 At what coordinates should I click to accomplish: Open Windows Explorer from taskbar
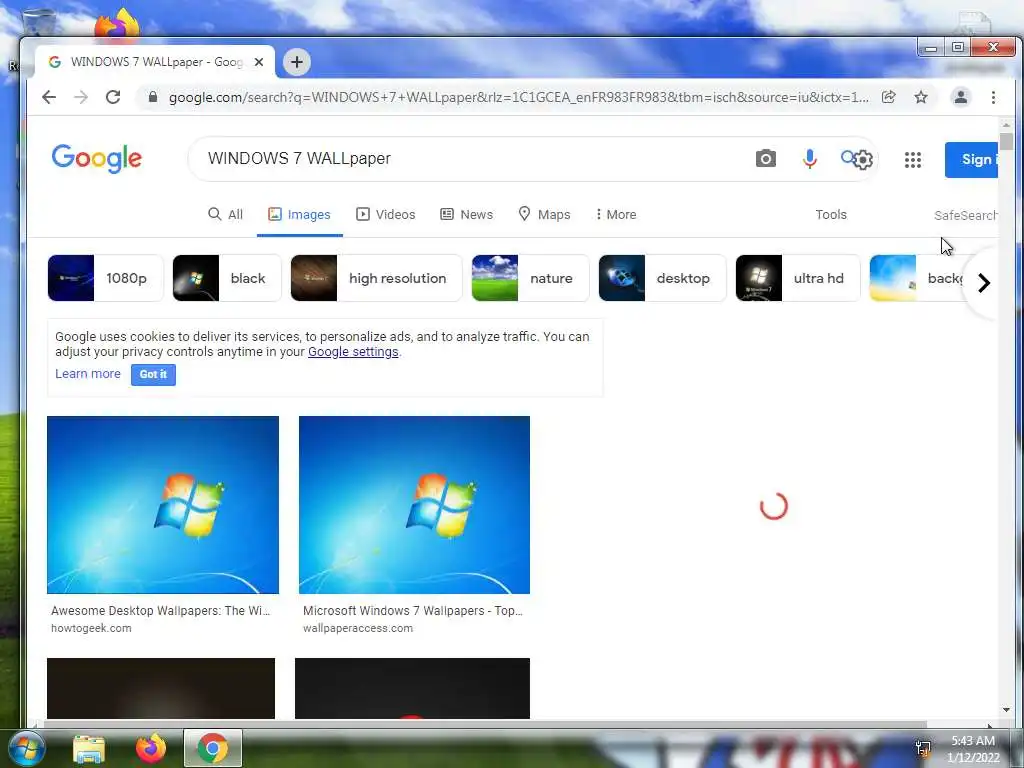(89, 748)
